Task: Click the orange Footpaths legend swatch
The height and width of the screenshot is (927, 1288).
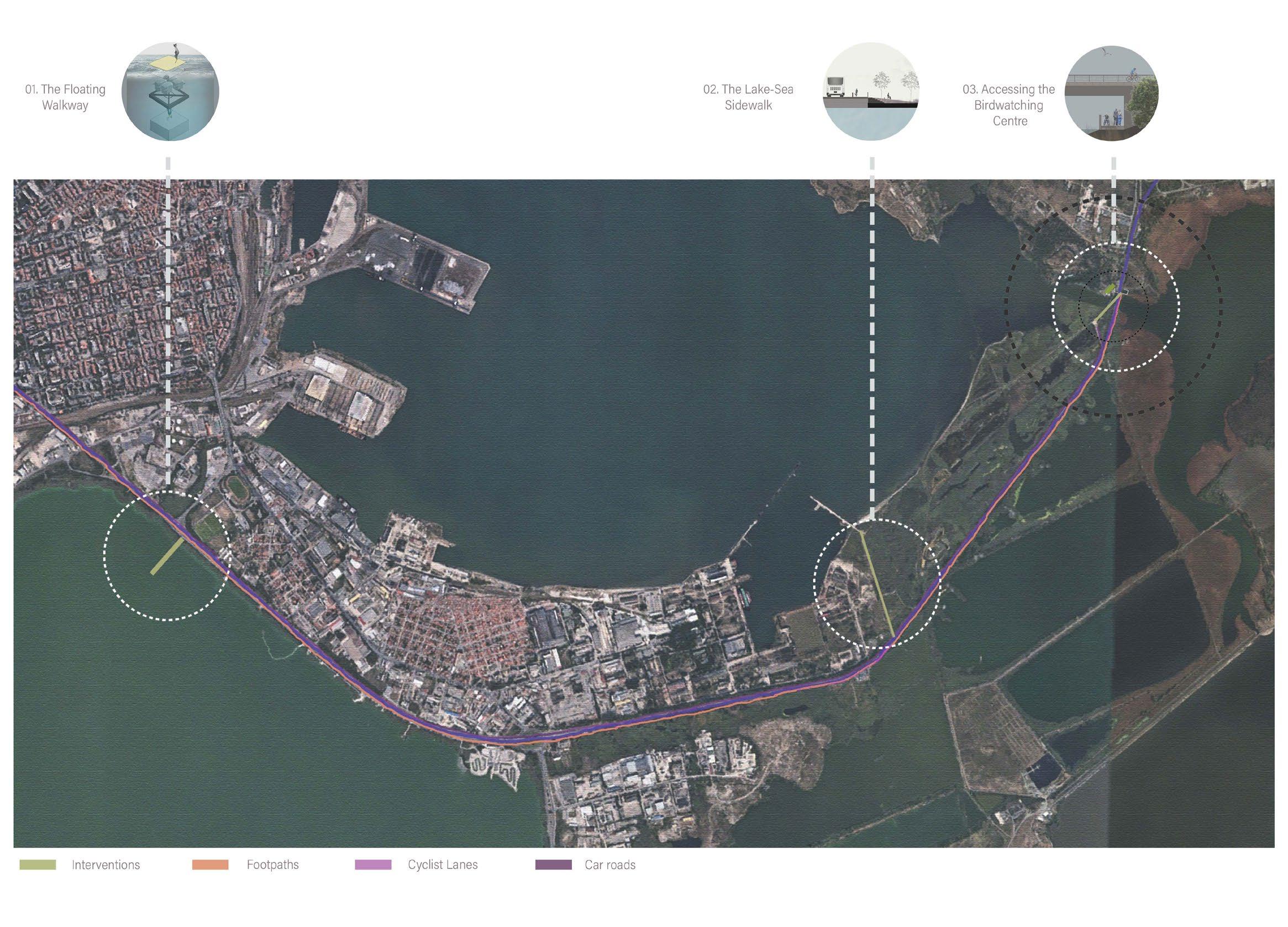Action: click(210, 865)
